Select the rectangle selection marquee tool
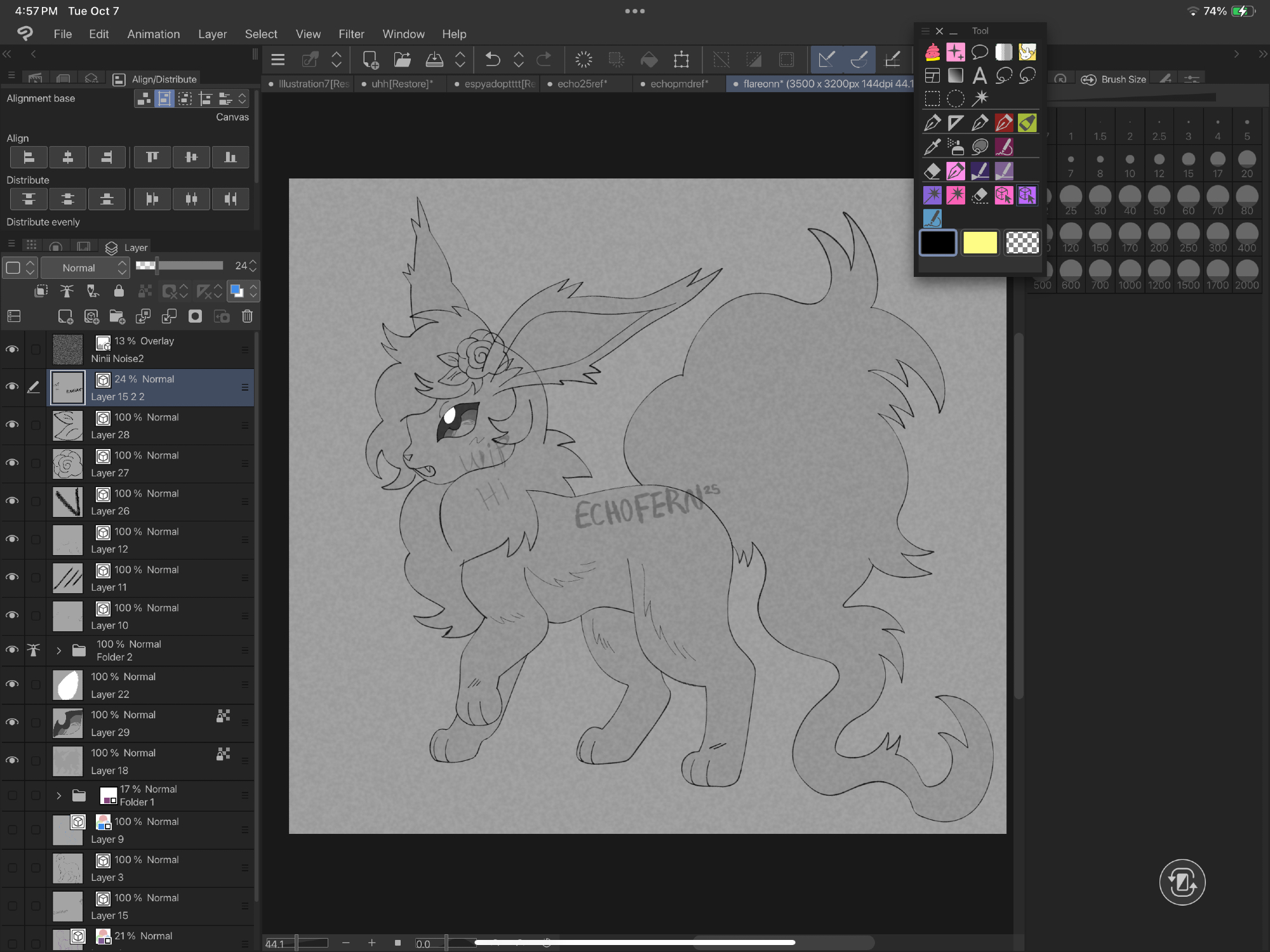The height and width of the screenshot is (952, 1270). coord(932,98)
